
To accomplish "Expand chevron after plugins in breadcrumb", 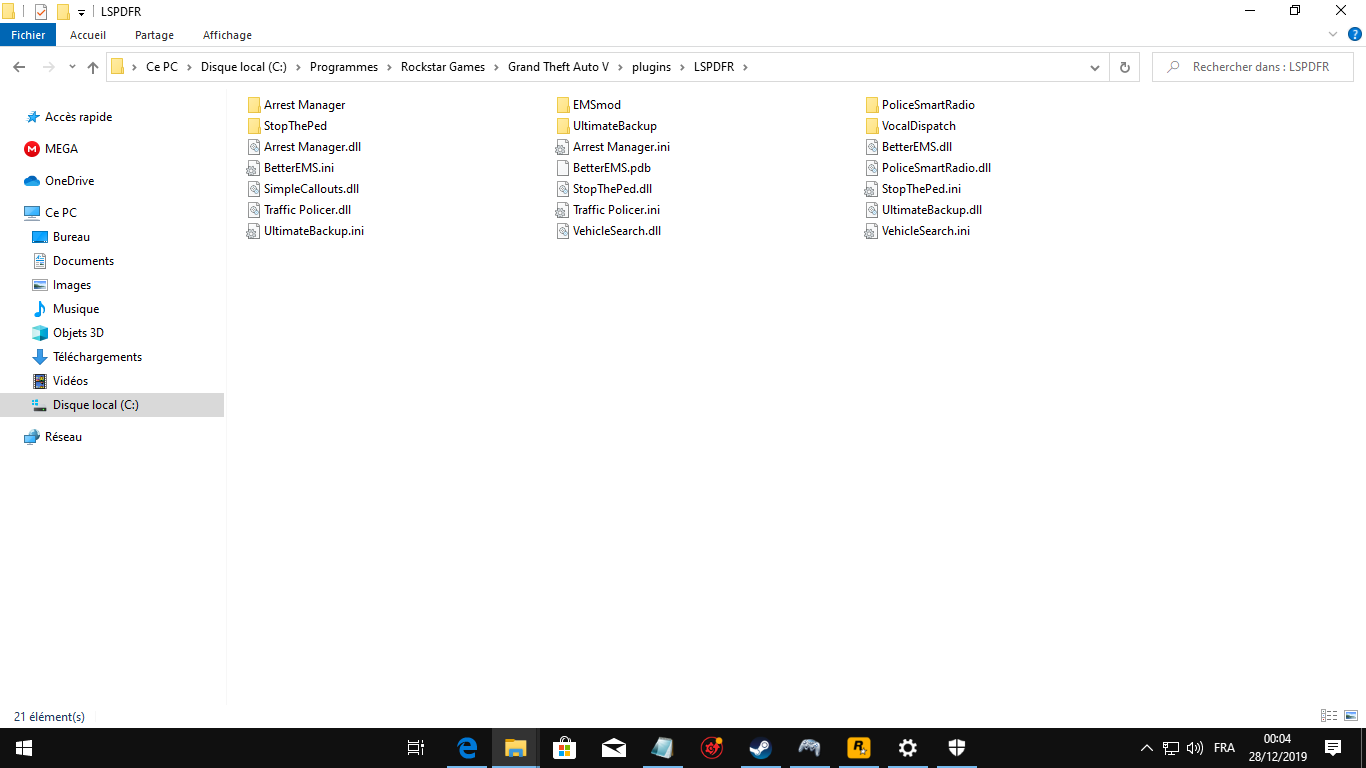I will coord(684,67).
